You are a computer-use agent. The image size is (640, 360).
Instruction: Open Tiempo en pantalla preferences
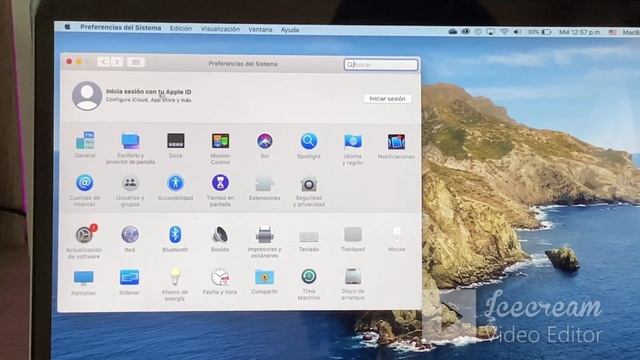(220, 183)
